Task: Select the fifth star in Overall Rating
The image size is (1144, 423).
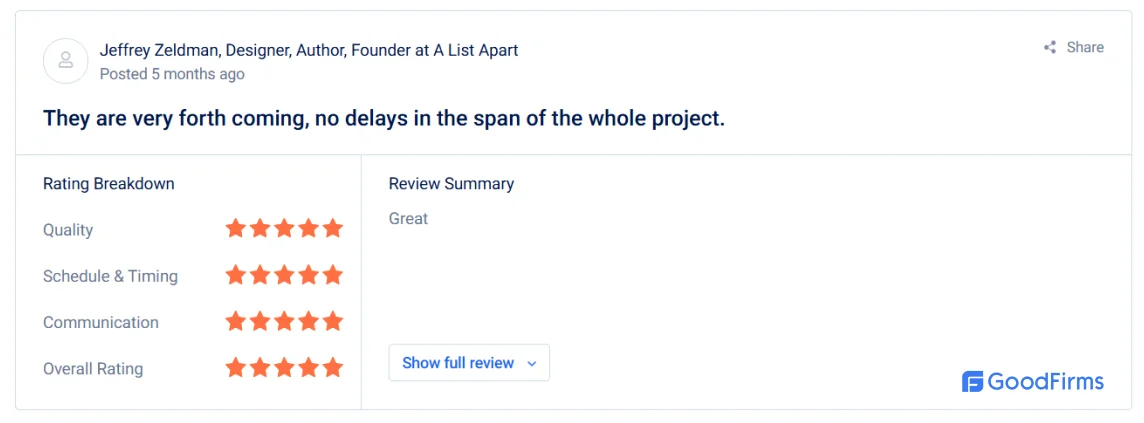Action: tap(333, 367)
